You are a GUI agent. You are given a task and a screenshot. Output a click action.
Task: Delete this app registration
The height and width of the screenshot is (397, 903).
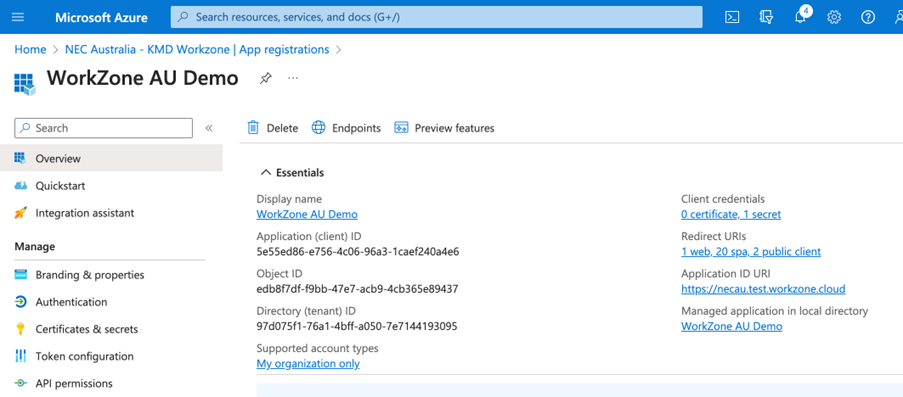(273, 128)
